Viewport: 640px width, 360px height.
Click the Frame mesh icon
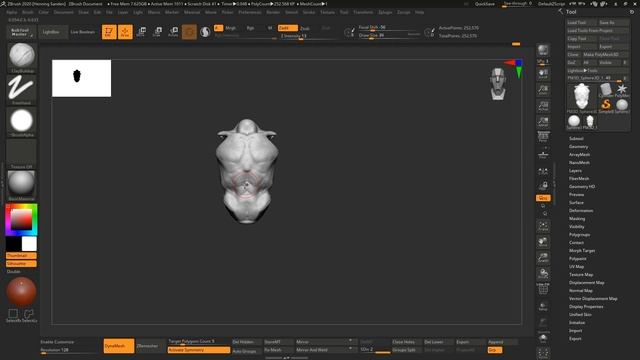pos(543,226)
